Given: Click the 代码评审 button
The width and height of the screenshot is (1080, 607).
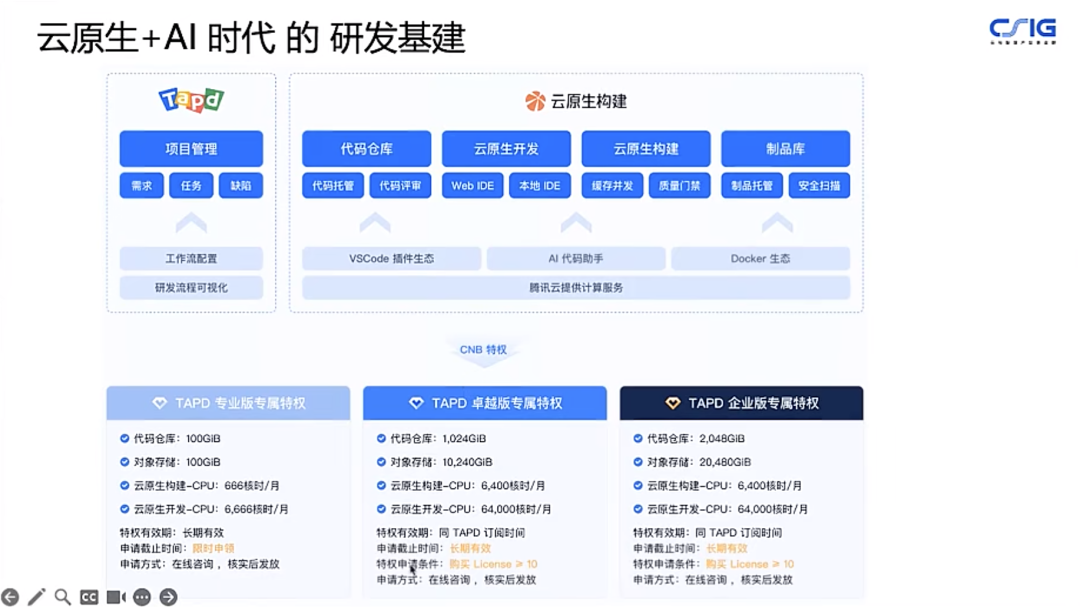Looking at the screenshot, I should 400,185.
